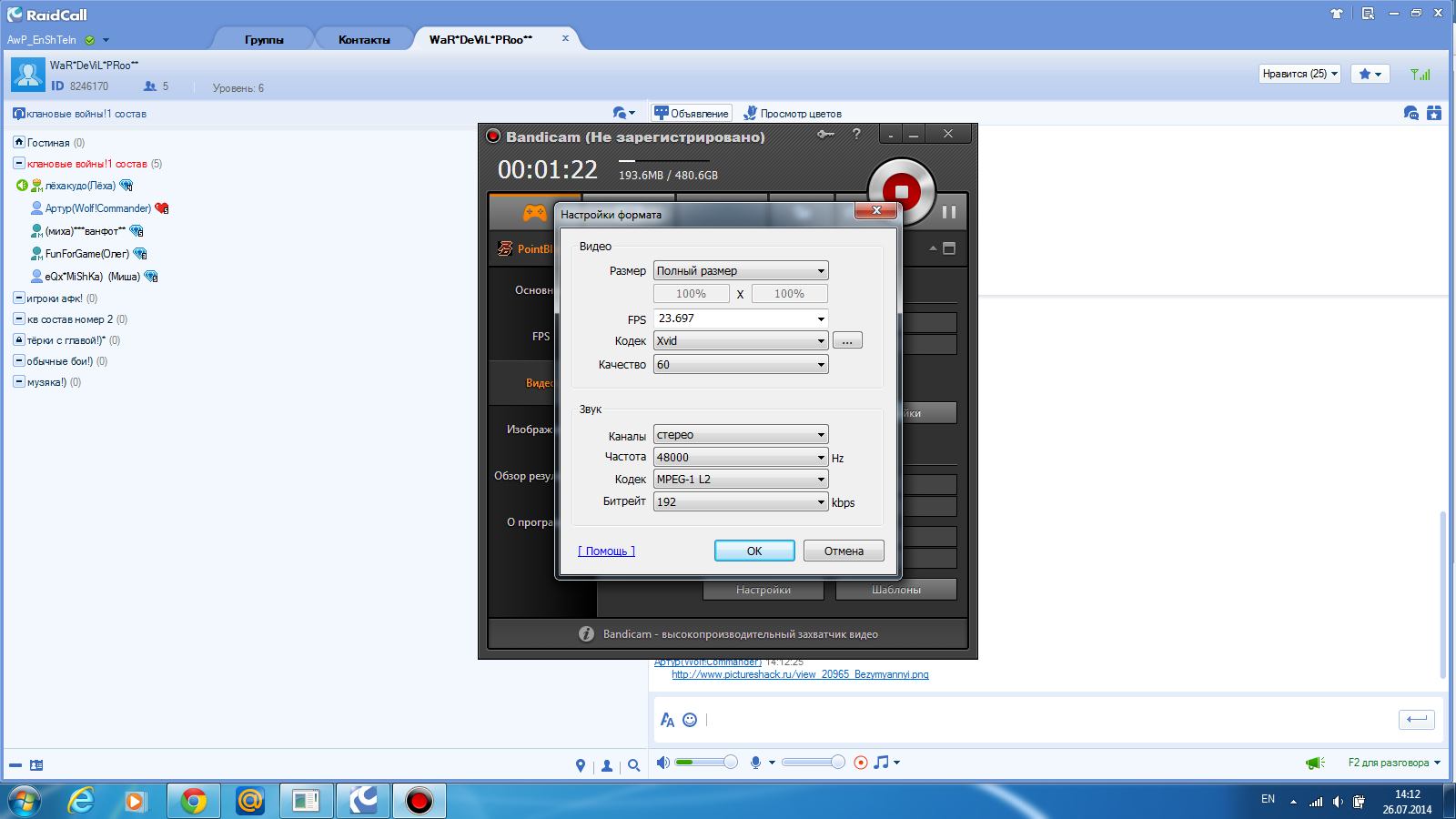1456x819 pixels.
Task: Cancel format settings with Отмена
Action: [x=844, y=551]
